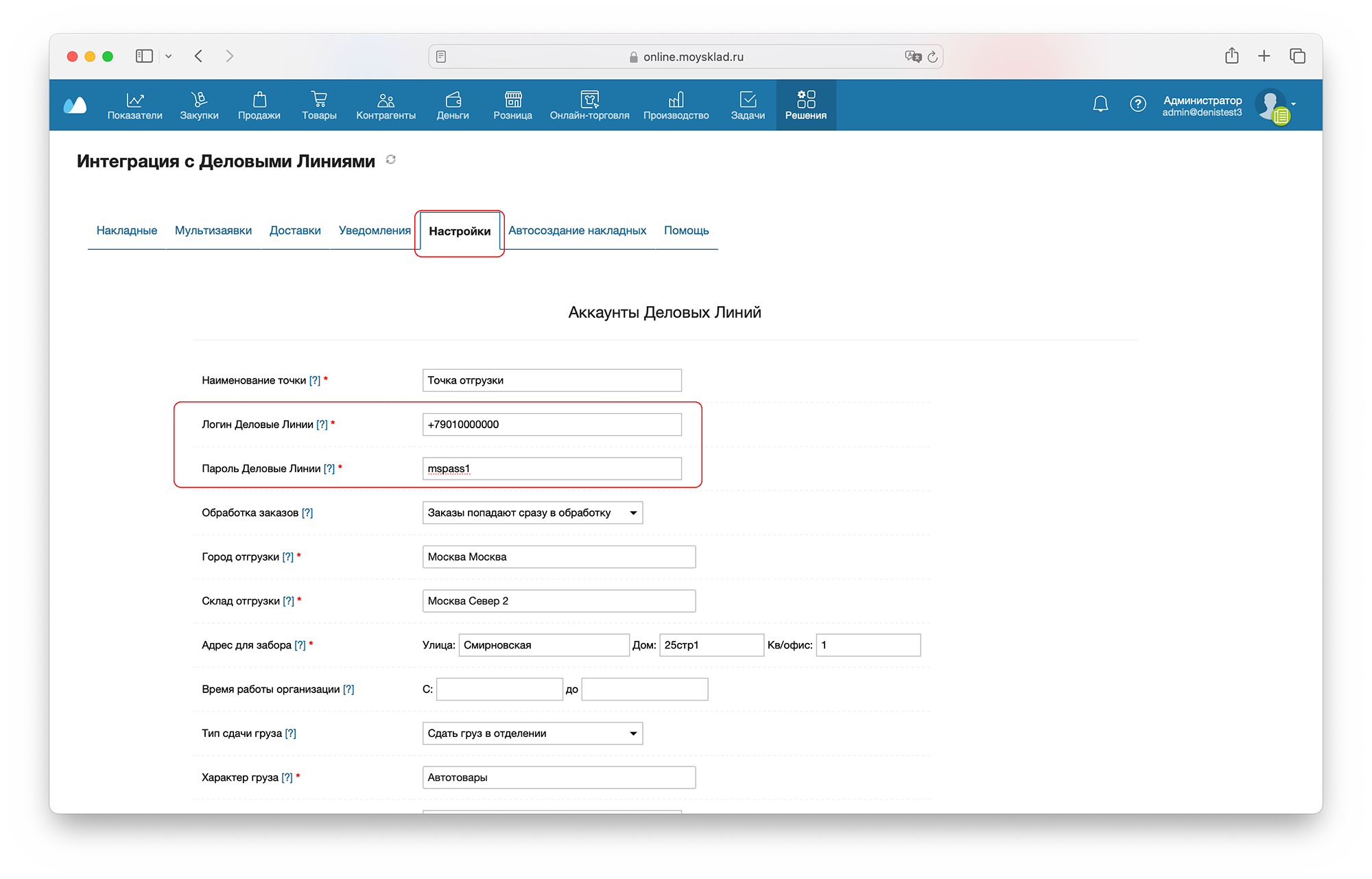Expand the Обработка заказов dropdown

tap(532, 513)
